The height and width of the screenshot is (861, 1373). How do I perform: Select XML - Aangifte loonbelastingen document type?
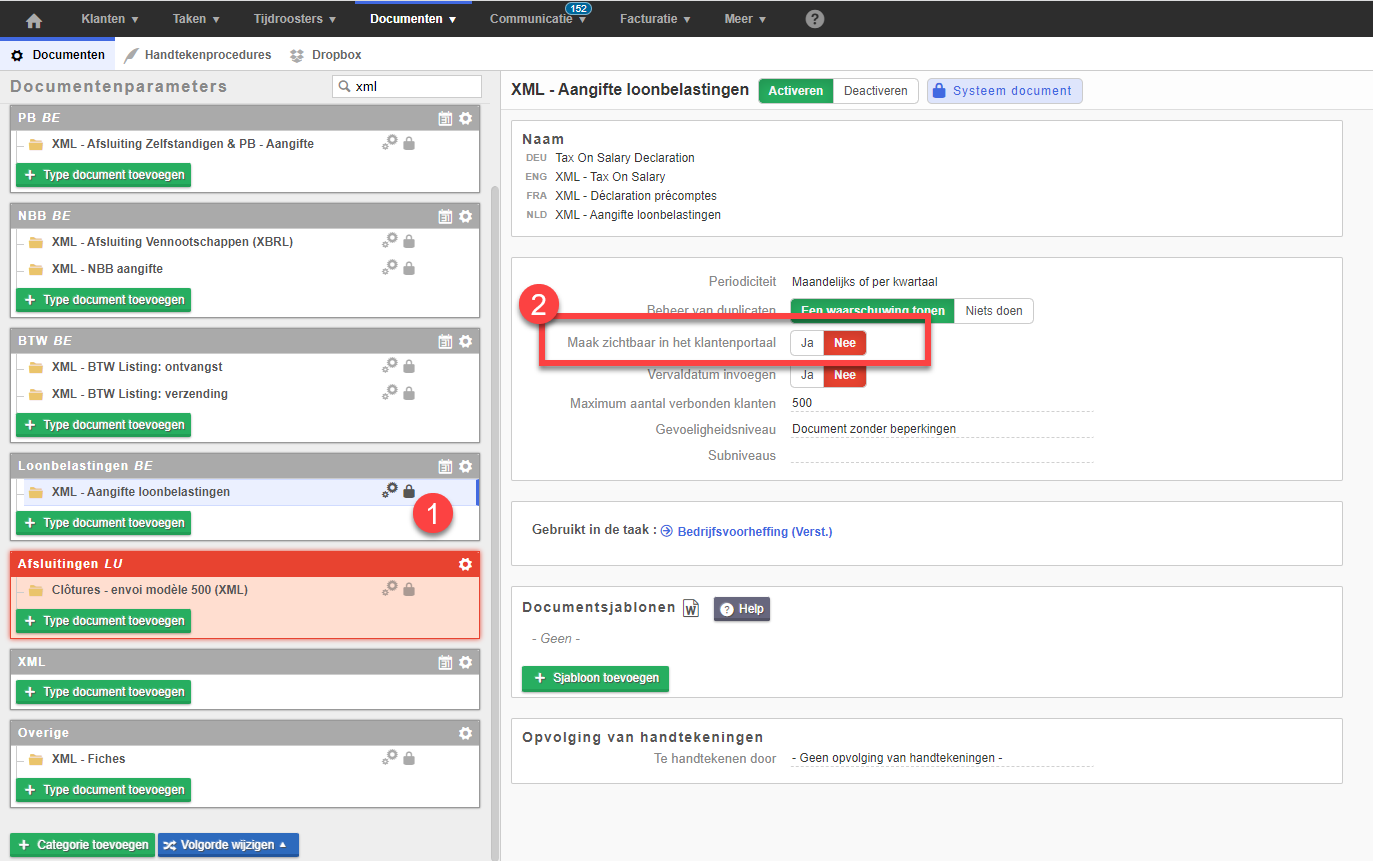(x=141, y=492)
